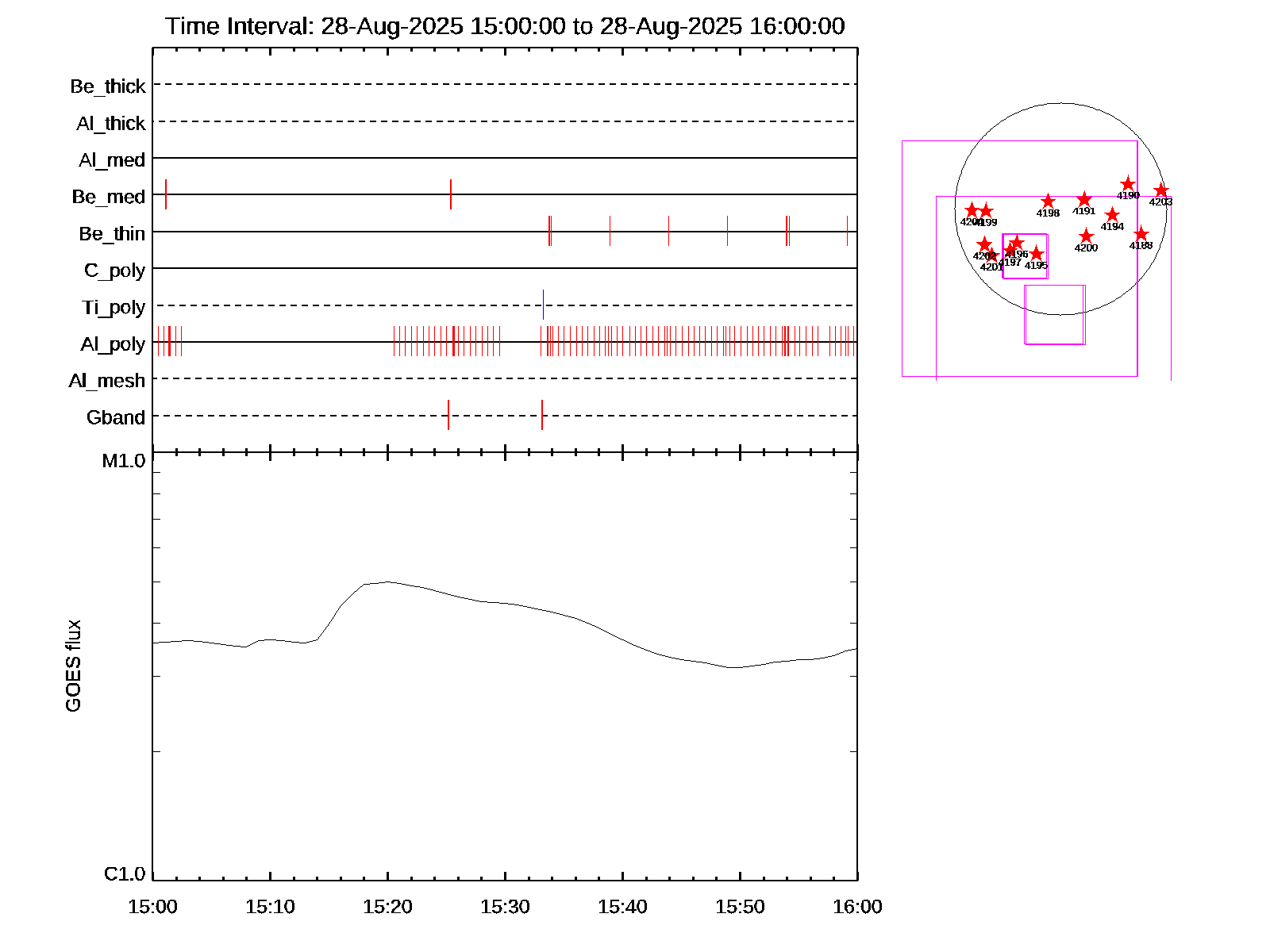
Task: Select the star for active region 4195
Action: click(x=1036, y=254)
